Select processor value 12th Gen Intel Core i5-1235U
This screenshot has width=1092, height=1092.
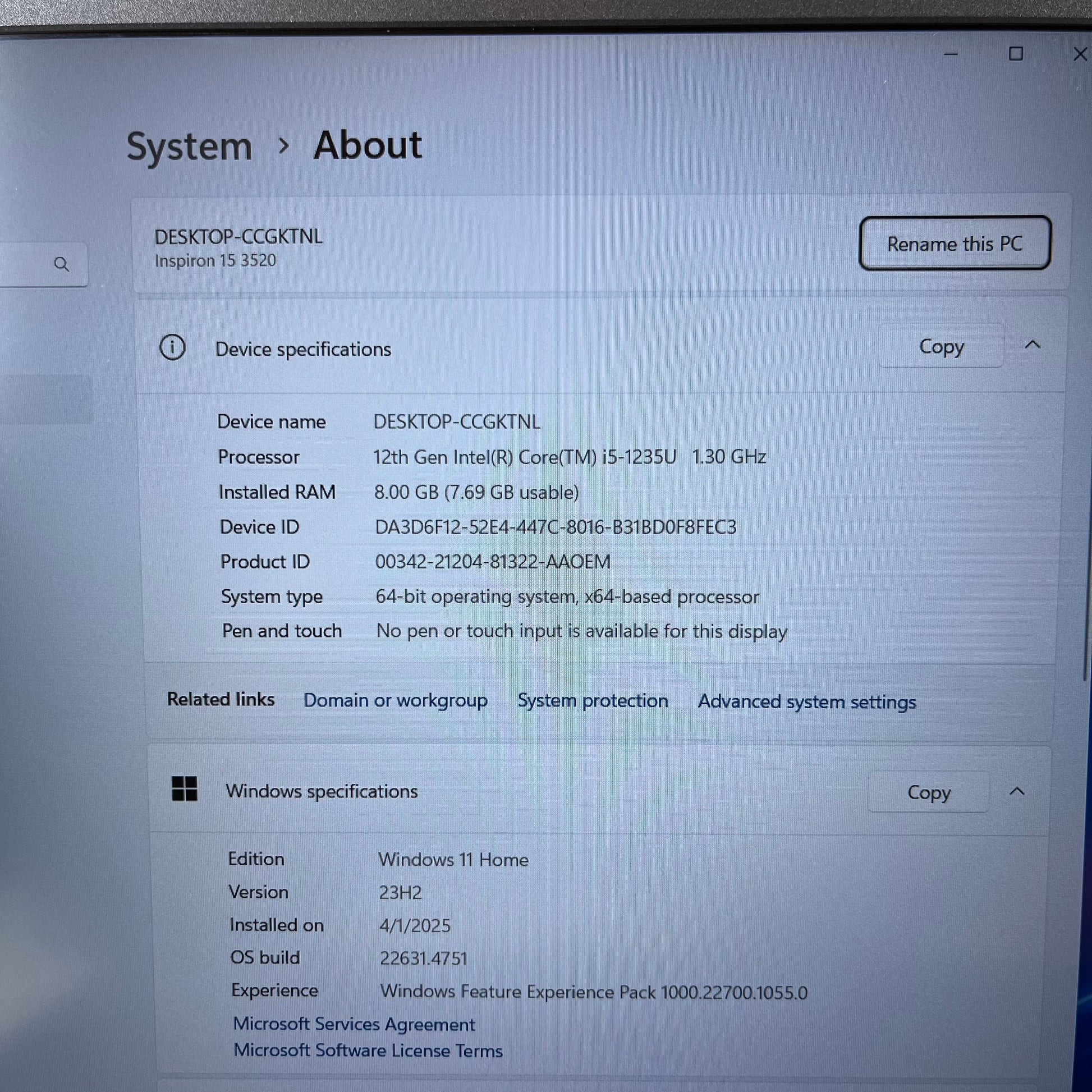(570, 457)
